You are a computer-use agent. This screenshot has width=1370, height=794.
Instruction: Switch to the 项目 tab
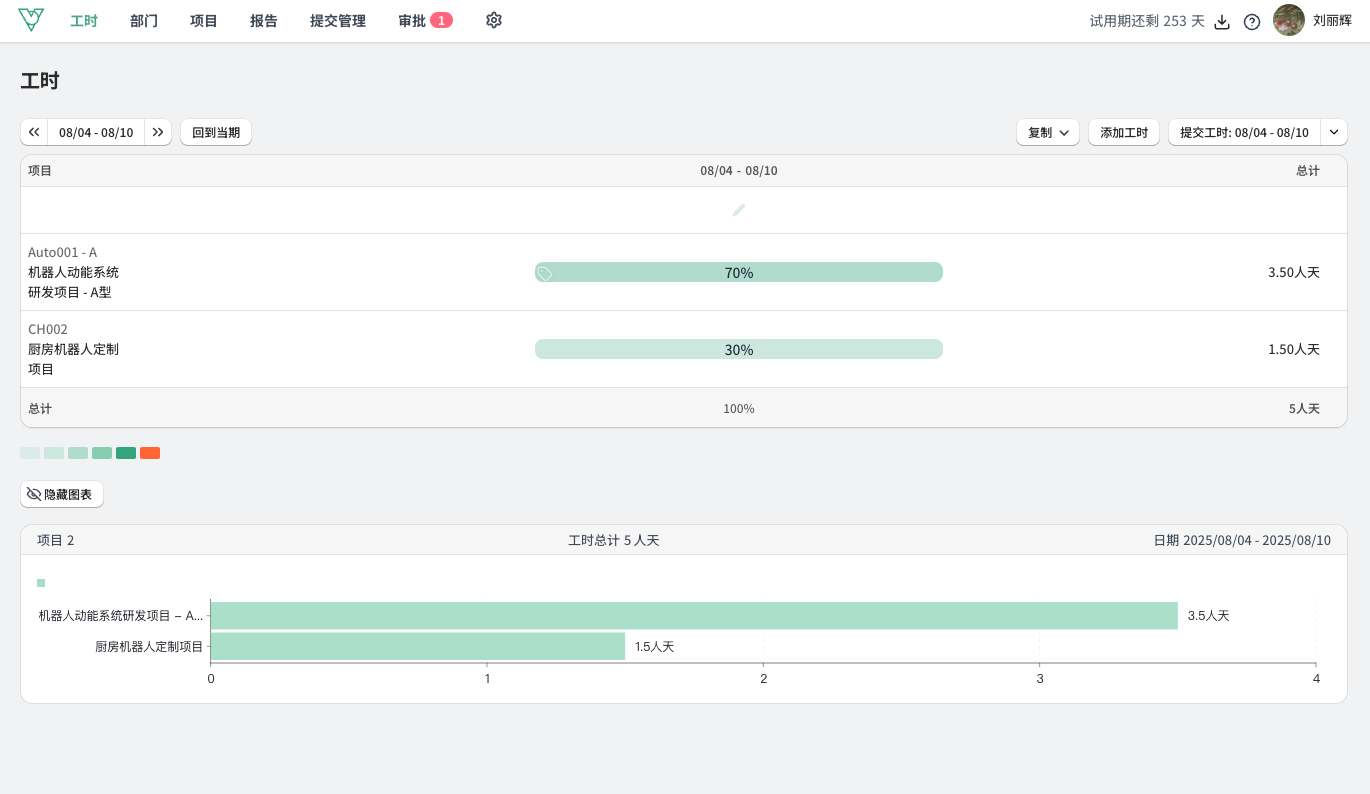pyautogui.click(x=204, y=21)
